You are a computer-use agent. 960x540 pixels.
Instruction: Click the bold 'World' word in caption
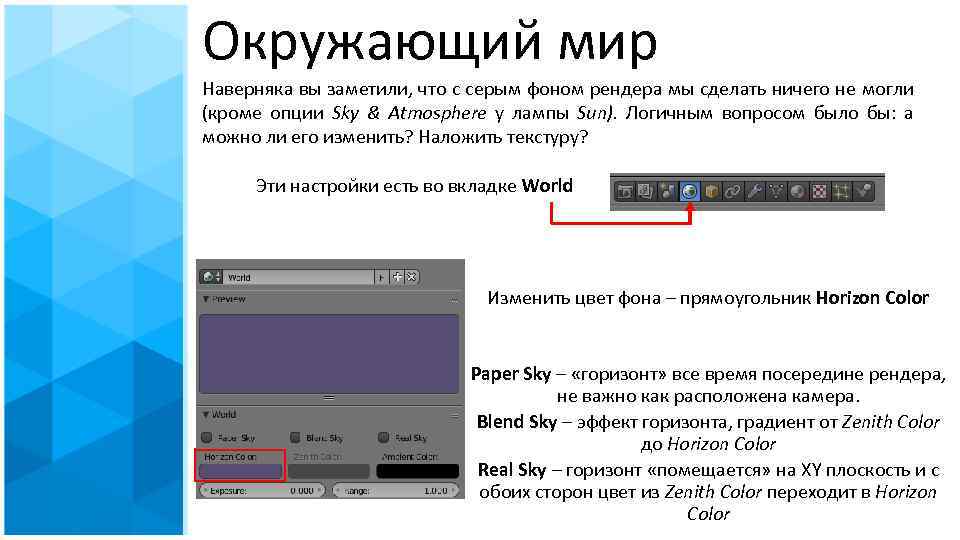coord(547,186)
